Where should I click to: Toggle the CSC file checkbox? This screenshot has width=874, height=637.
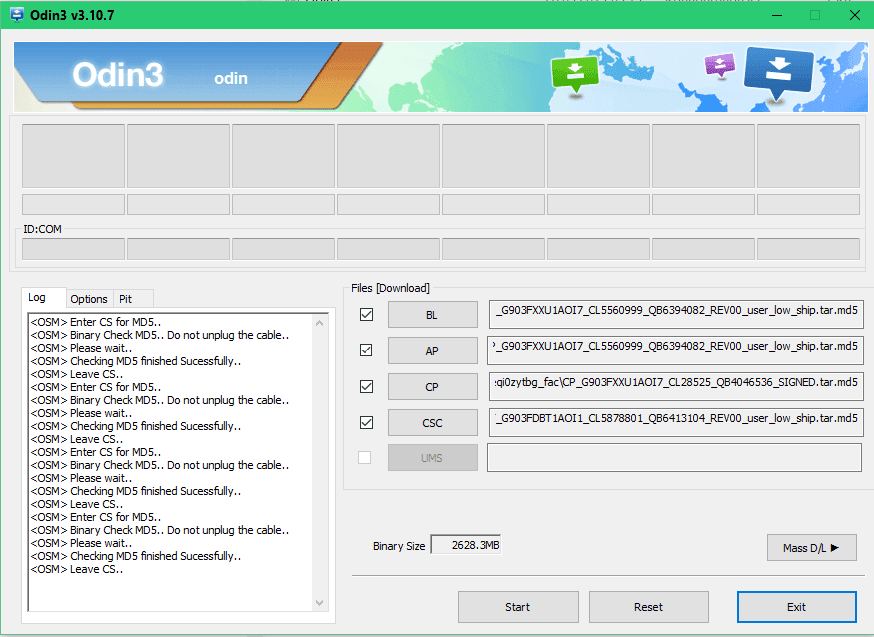click(x=366, y=422)
